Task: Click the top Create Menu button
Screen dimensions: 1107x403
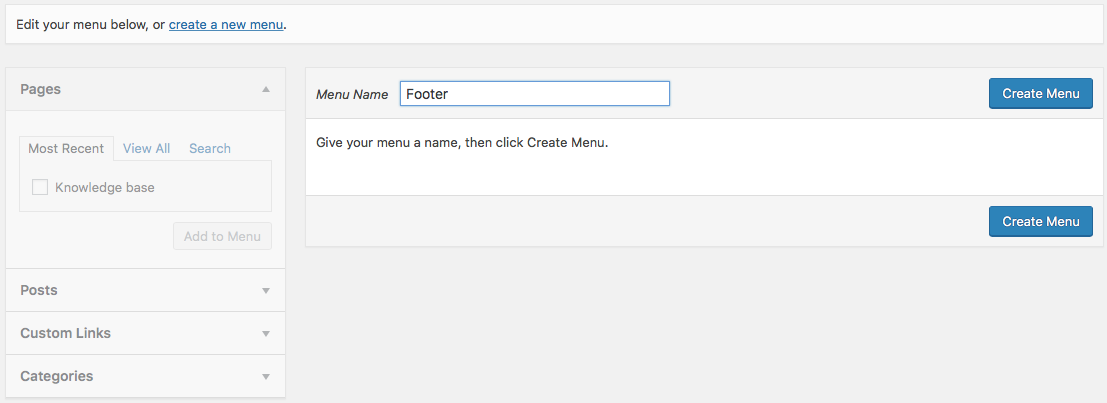Action: click(x=1040, y=94)
